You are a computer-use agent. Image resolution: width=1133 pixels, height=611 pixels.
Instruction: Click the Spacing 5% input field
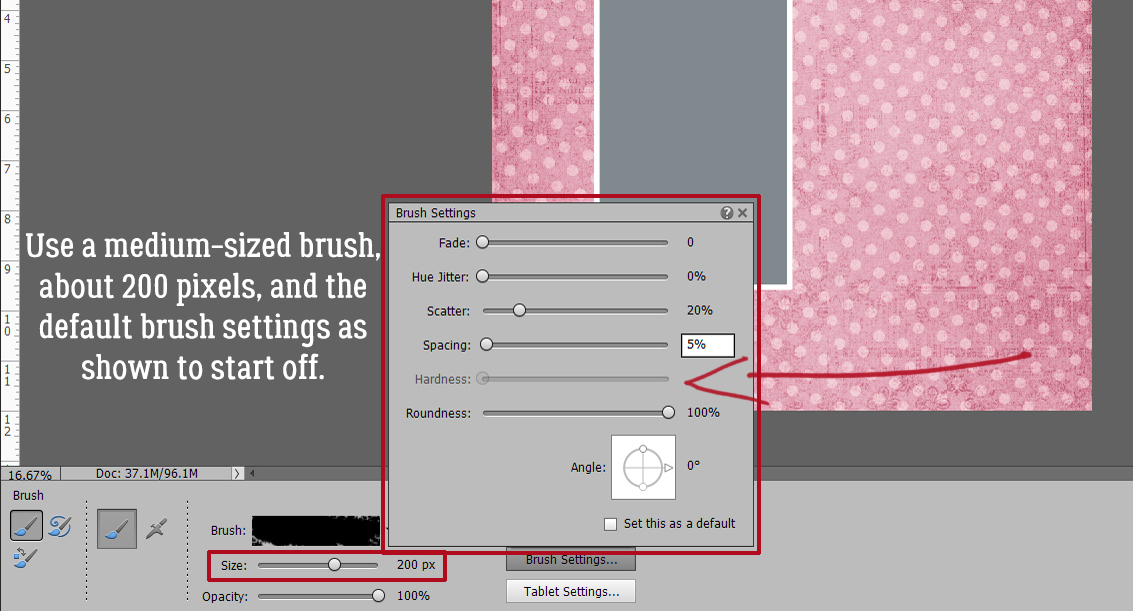click(707, 345)
